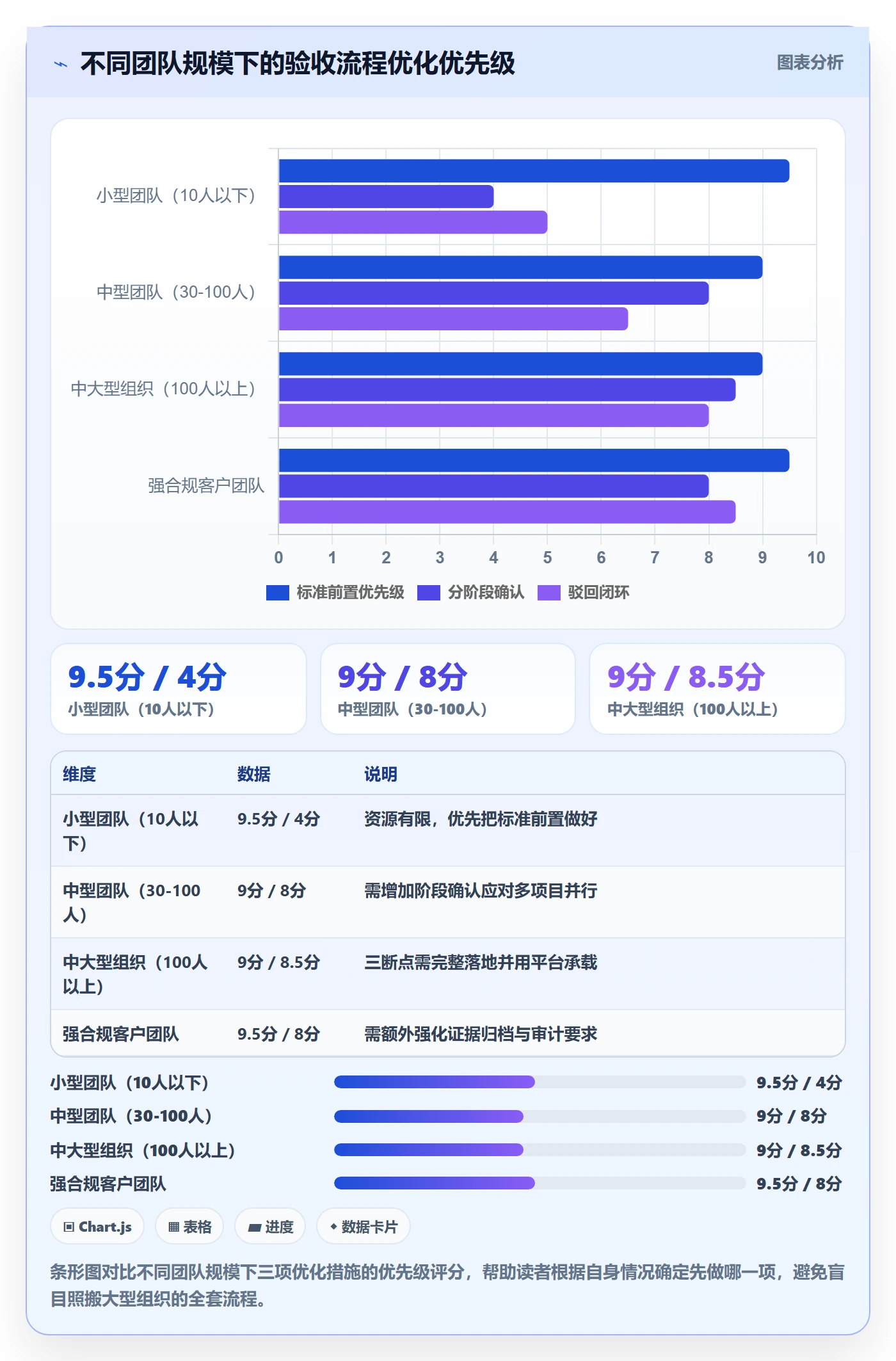Click the 强合规客户团队 indigo 分阶段确认 chart bar

493,486
